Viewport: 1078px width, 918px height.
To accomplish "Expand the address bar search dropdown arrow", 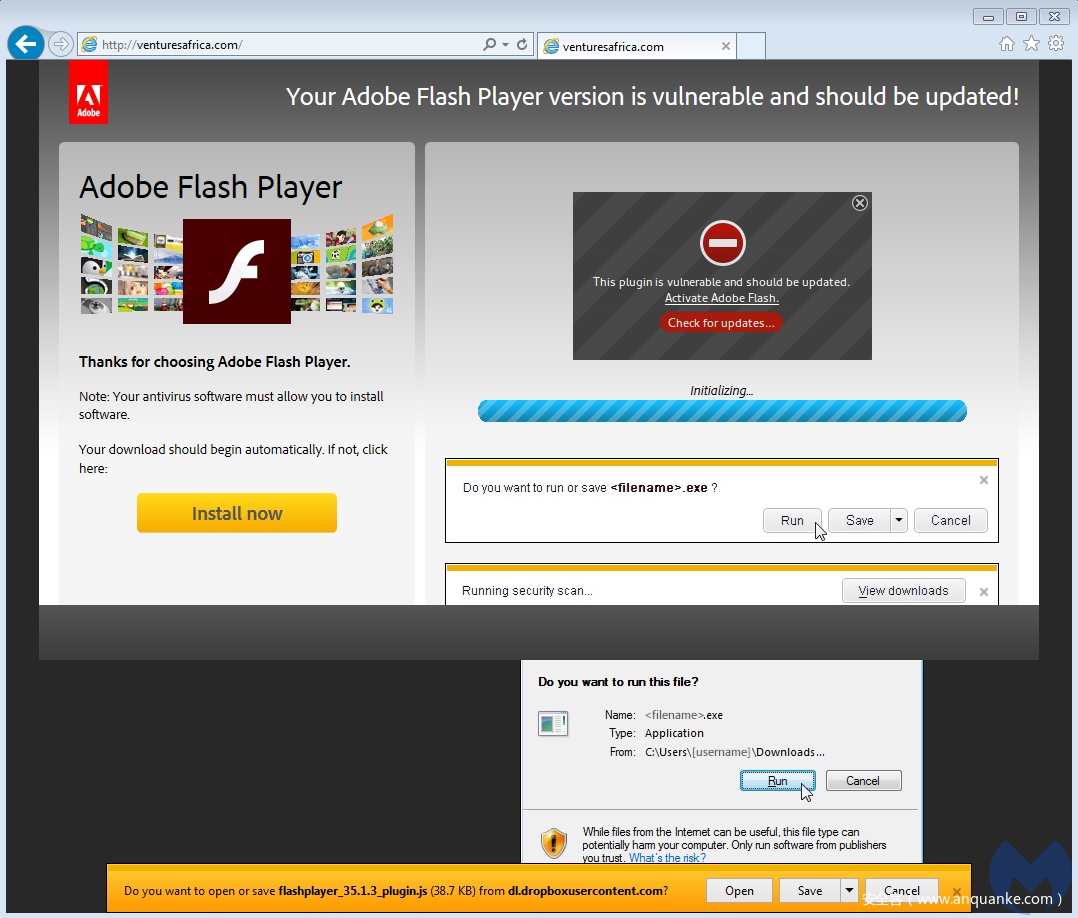I will tap(506, 45).
